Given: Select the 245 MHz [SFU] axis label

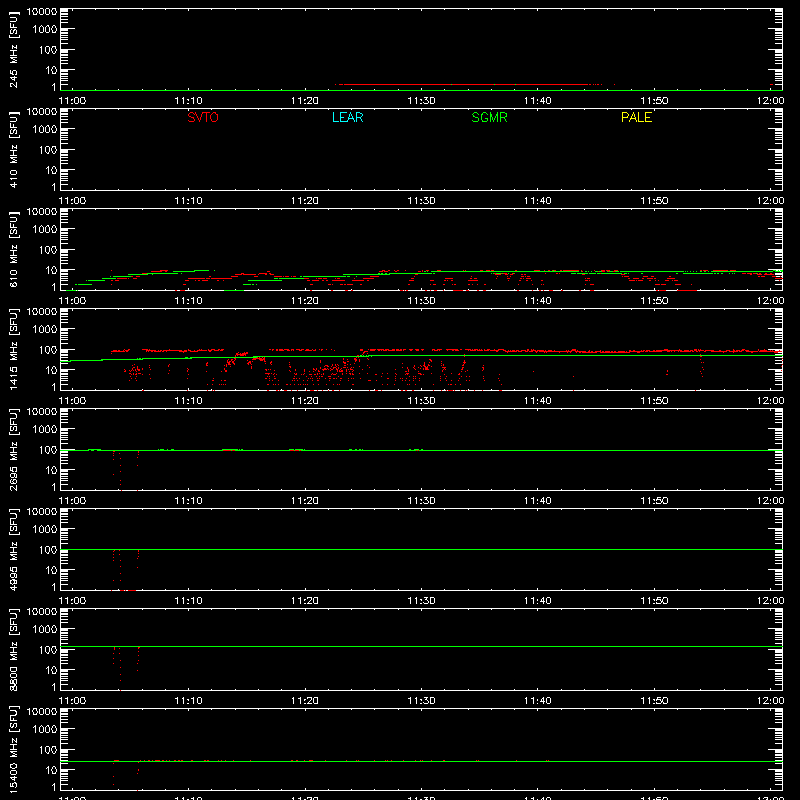Looking at the screenshot, I should point(13,49).
